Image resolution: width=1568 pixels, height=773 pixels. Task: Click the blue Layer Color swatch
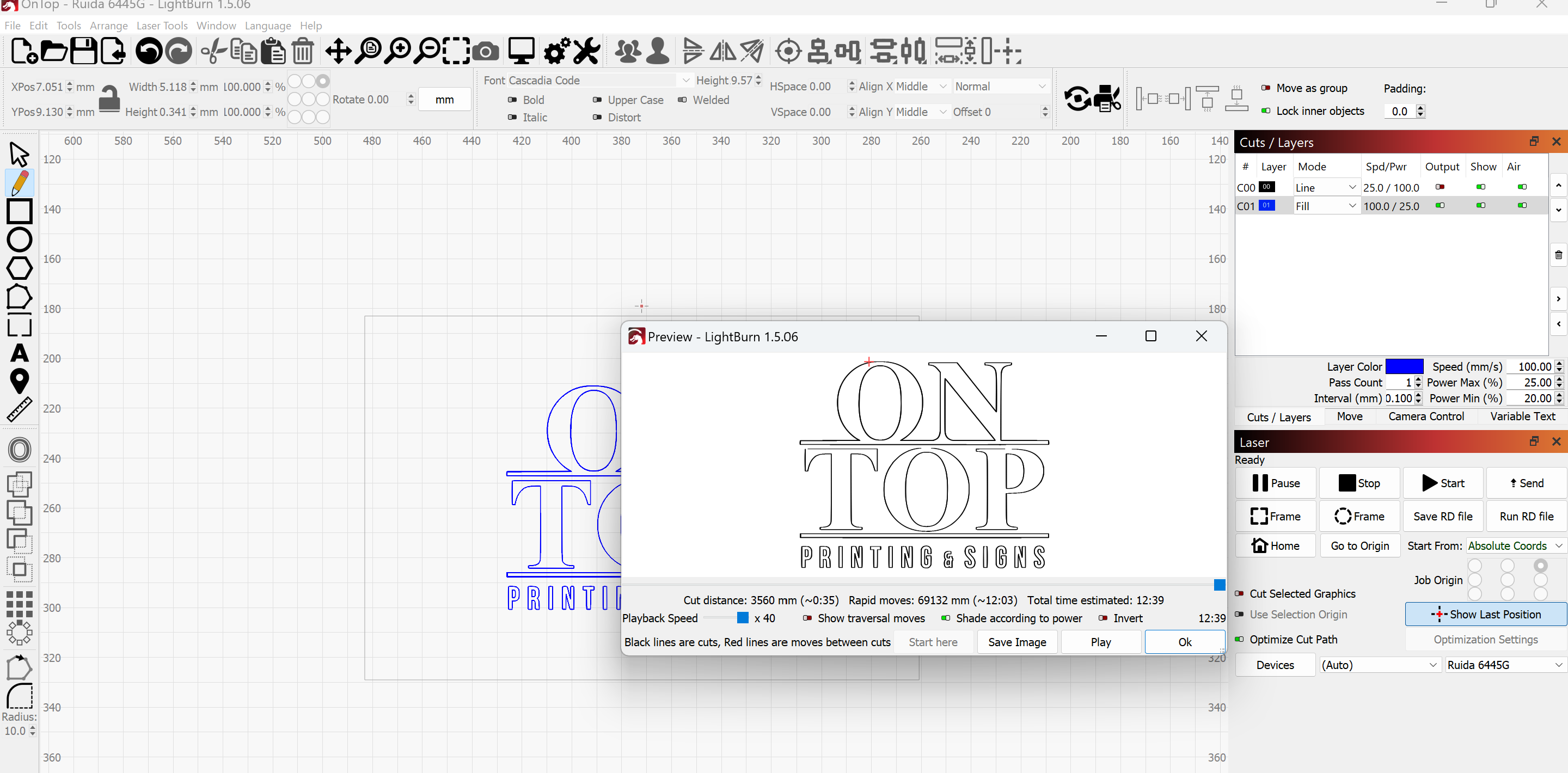[x=1404, y=366]
